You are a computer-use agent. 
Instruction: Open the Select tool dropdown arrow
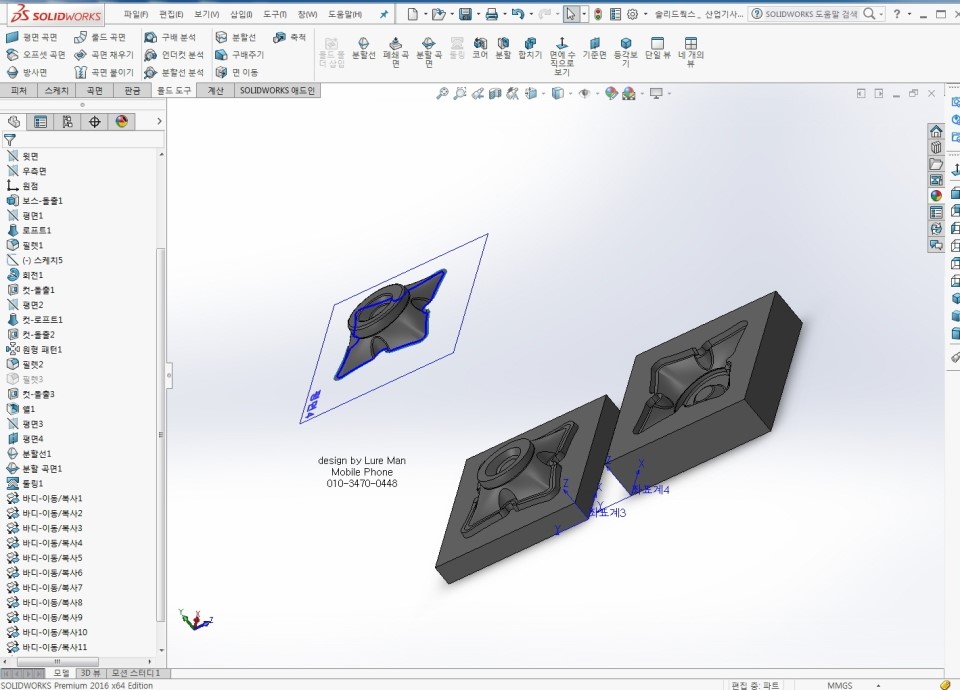(584, 13)
